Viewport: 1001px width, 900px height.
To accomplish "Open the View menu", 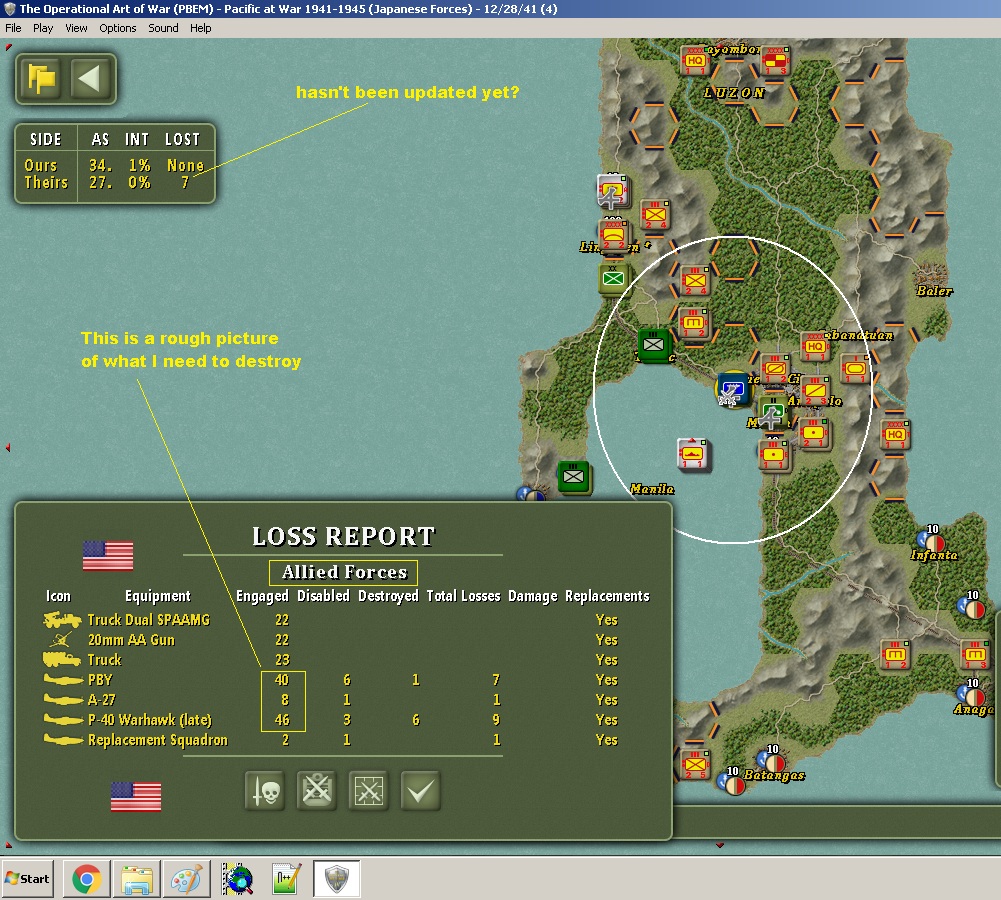I will click(x=76, y=28).
